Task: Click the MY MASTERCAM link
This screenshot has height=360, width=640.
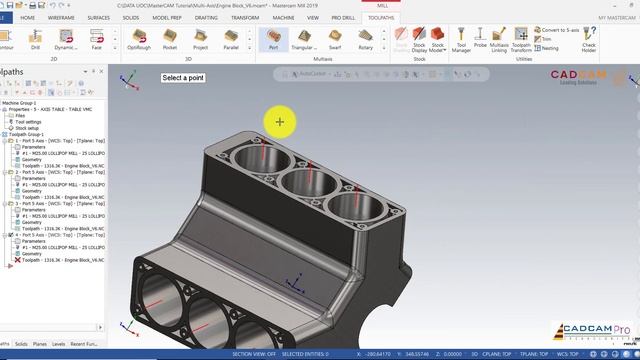Action: point(617,18)
